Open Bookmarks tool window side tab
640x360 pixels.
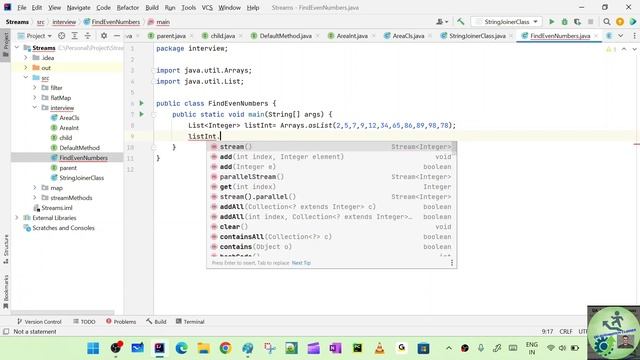(6, 291)
